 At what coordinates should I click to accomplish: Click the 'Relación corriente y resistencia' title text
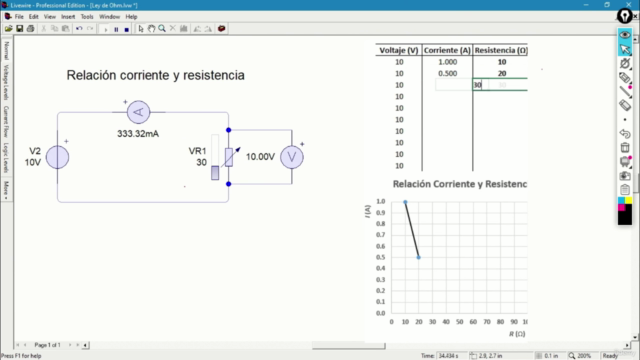pos(156,75)
